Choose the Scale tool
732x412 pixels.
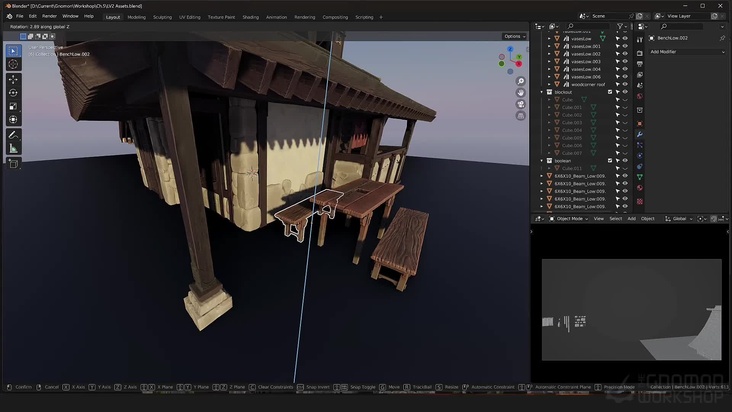(13, 106)
